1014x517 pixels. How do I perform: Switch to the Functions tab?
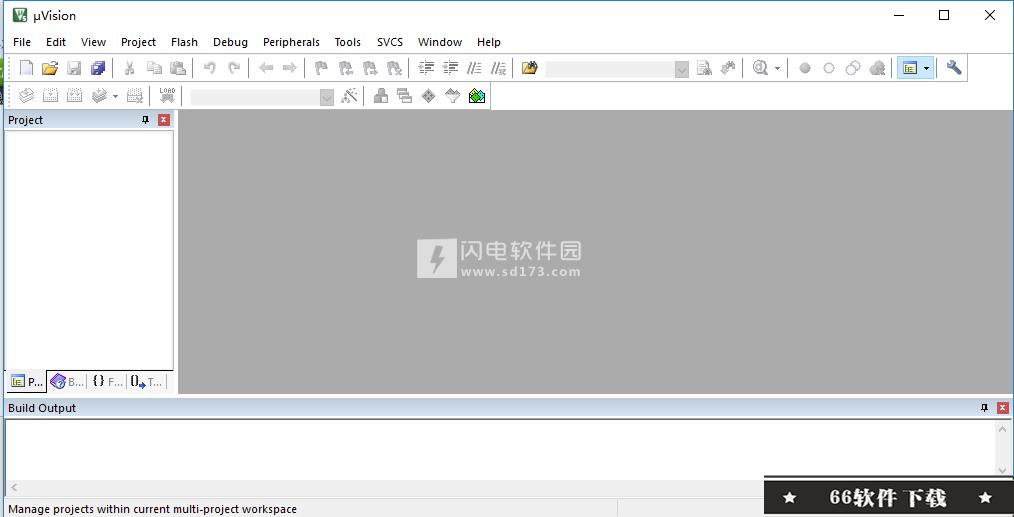(106, 382)
